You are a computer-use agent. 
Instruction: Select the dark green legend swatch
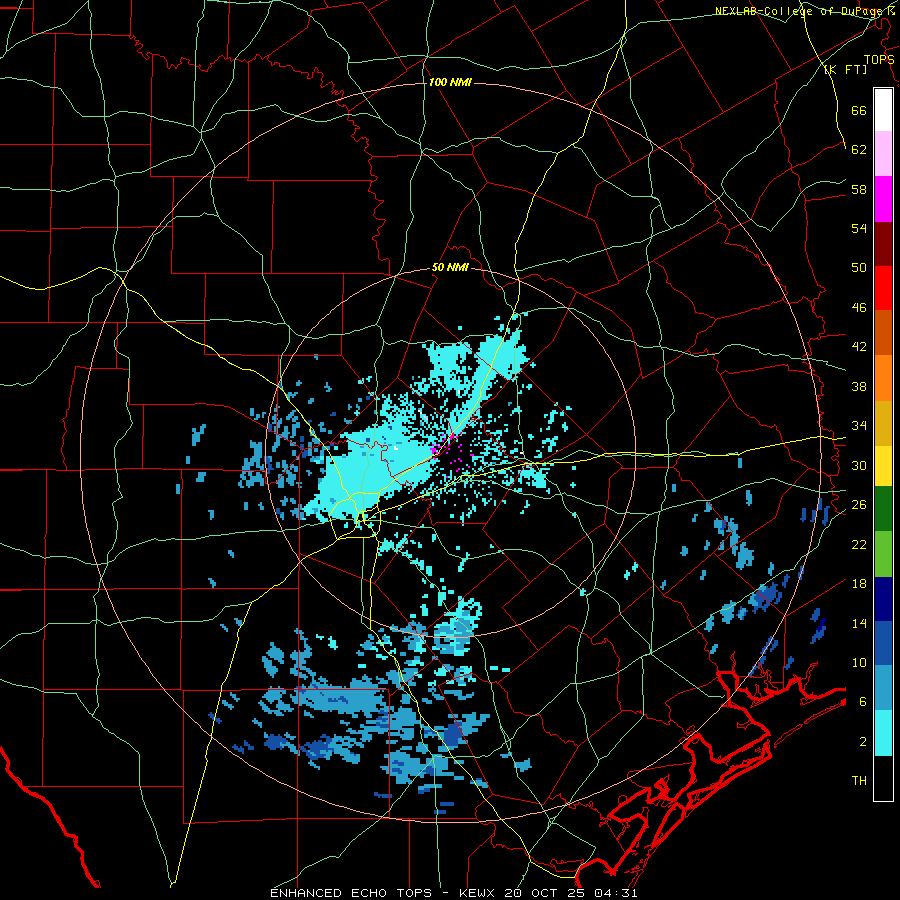tap(883, 509)
